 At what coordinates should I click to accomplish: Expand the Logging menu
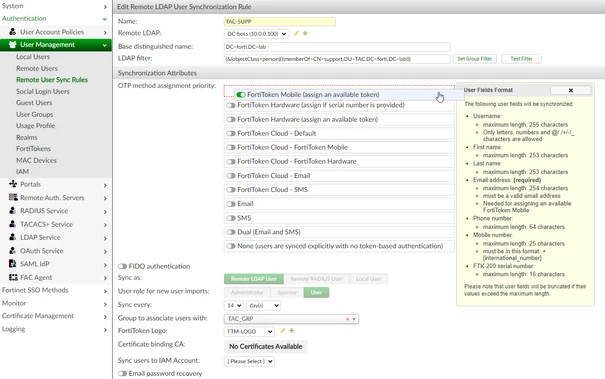coord(56,329)
